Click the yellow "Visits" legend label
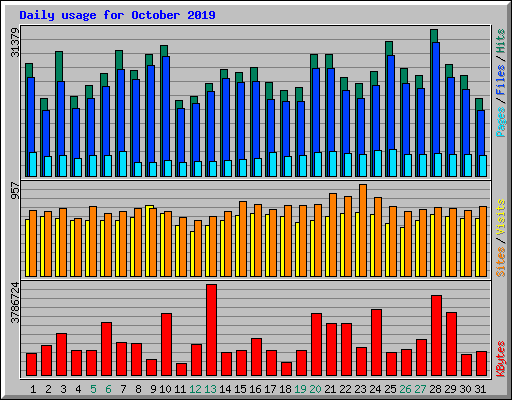This screenshot has width=512, height=400. (500, 218)
